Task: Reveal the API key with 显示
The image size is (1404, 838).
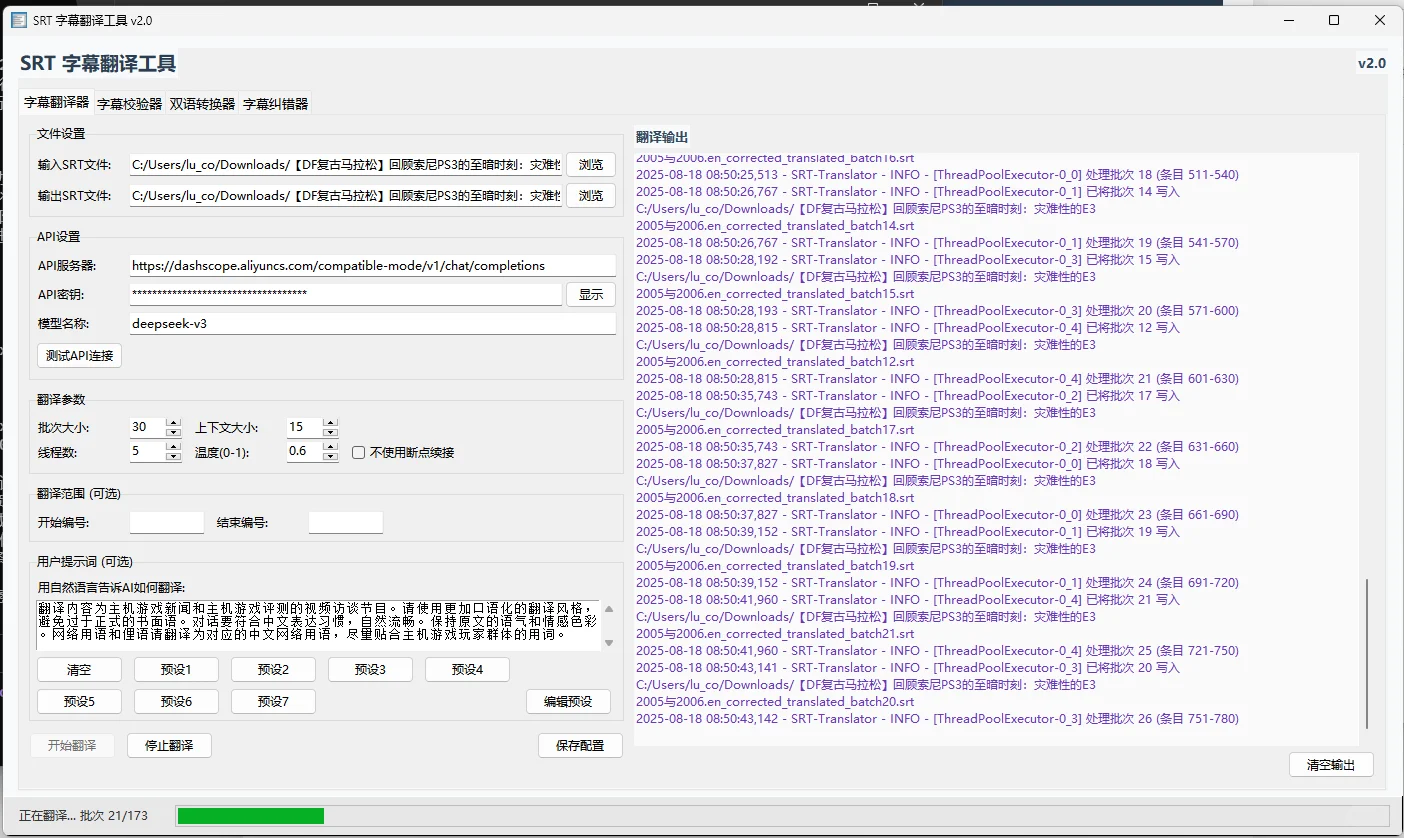Action: click(x=591, y=294)
